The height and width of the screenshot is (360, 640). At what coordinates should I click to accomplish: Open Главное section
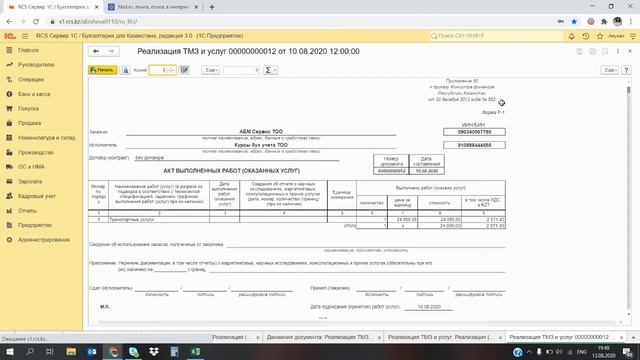click(x=29, y=50)
